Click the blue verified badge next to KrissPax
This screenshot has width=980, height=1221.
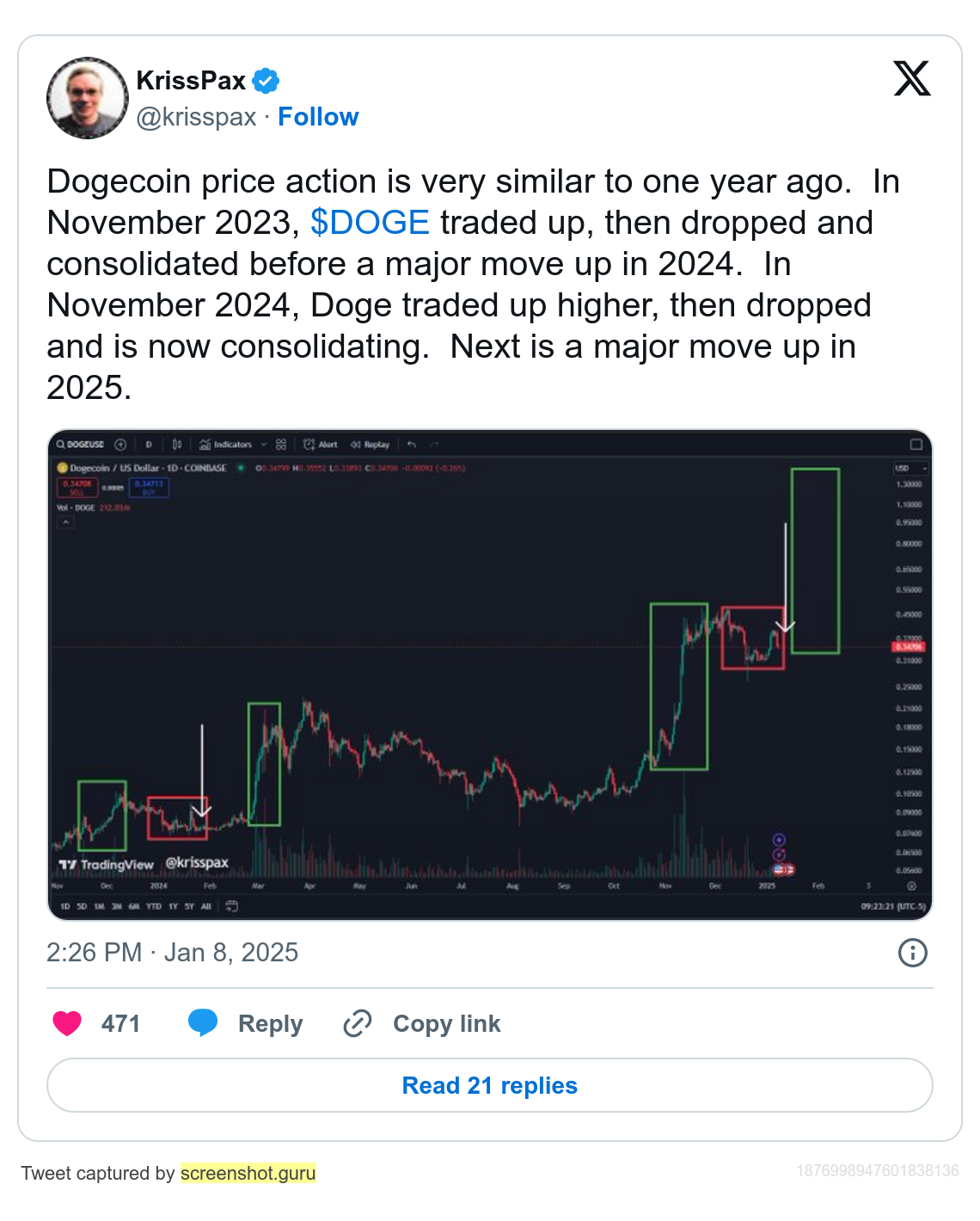coord(266,81)
